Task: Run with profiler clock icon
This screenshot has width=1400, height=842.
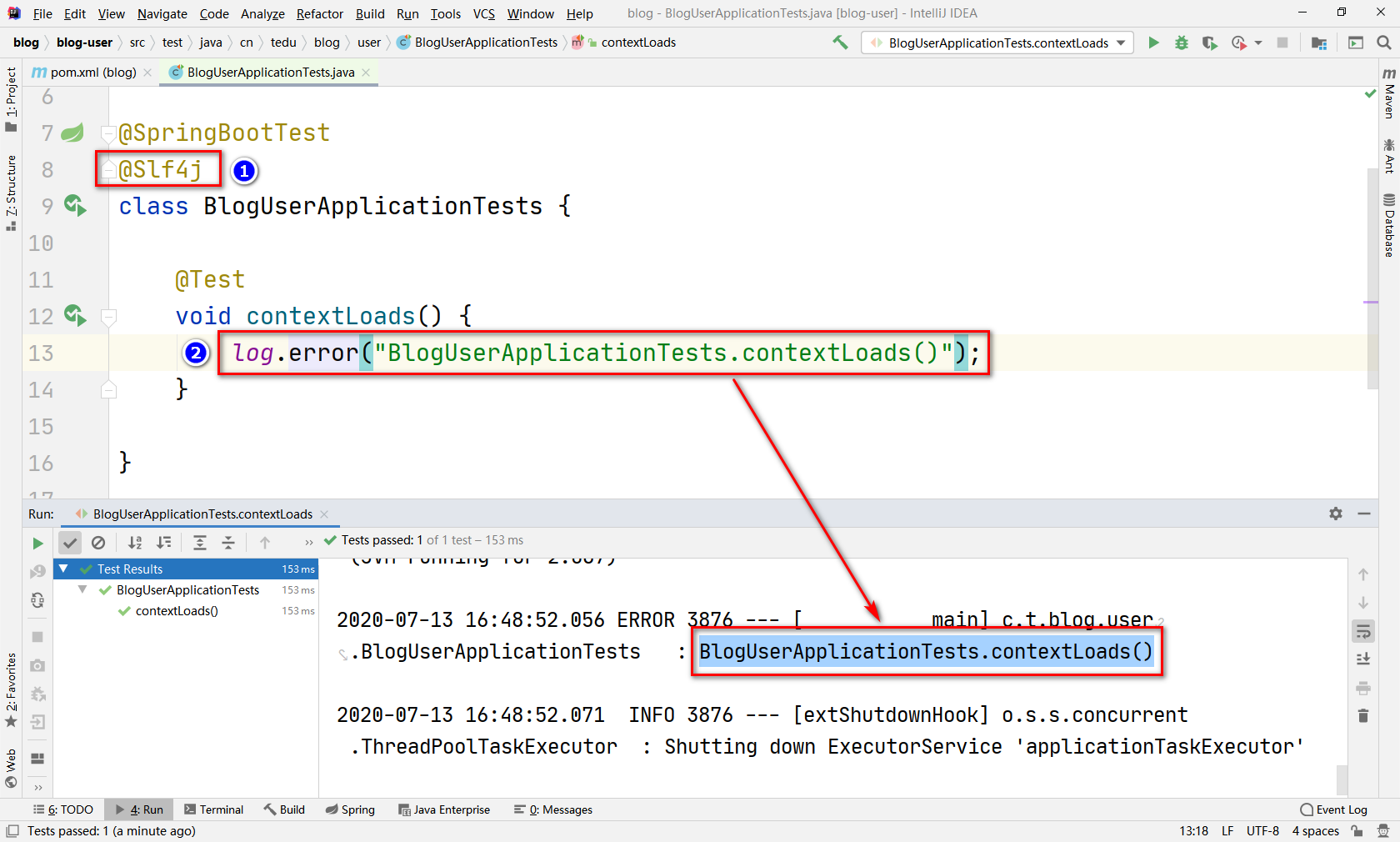Action: coord(1238,43)
